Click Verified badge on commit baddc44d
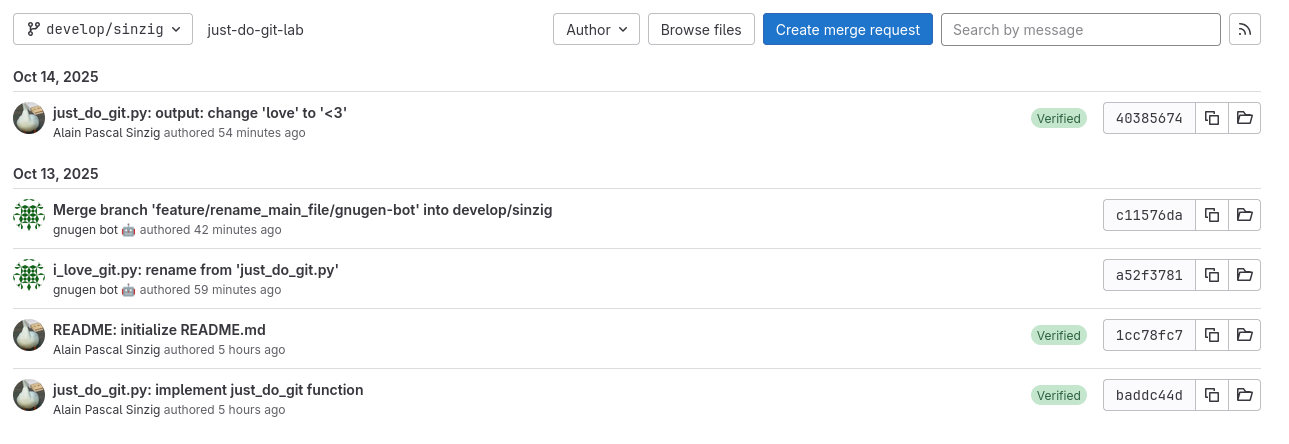This screenshot has height=444, width=1289. click(1058, 395)
